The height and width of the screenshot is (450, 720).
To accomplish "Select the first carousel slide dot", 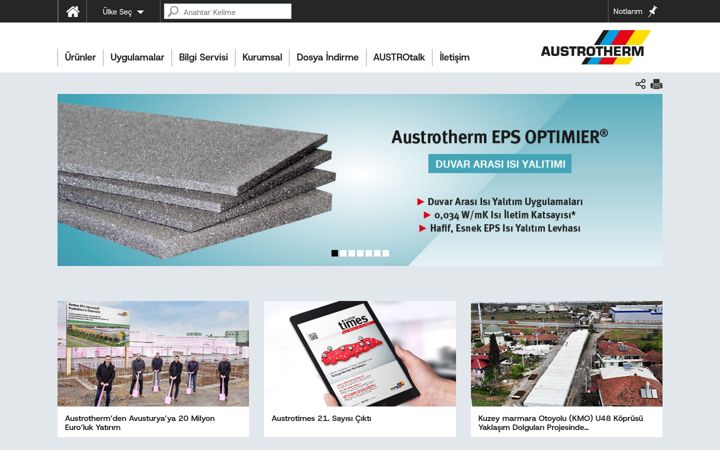I will 335,253.
